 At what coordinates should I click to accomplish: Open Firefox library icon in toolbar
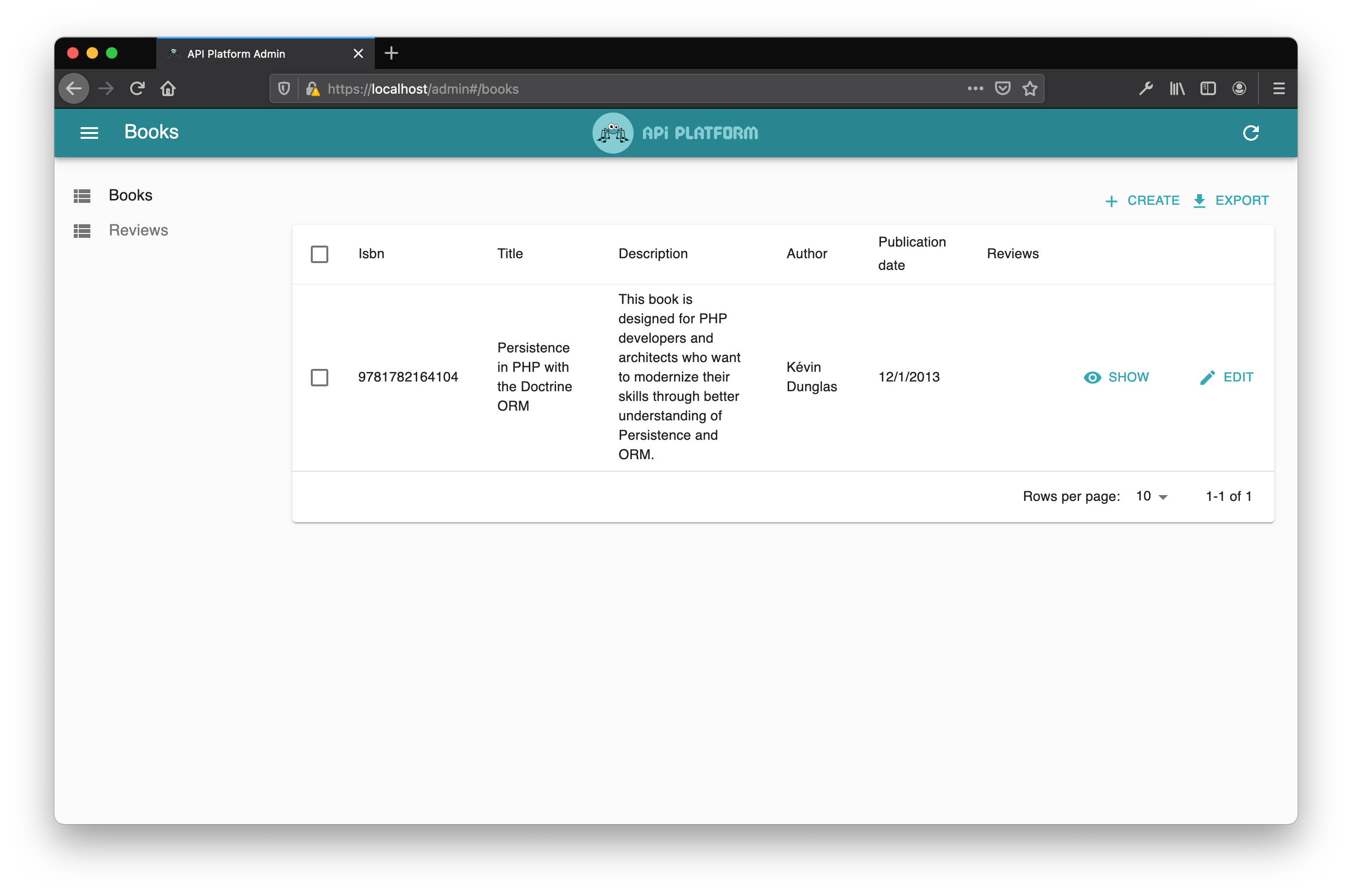[1177, 88]
